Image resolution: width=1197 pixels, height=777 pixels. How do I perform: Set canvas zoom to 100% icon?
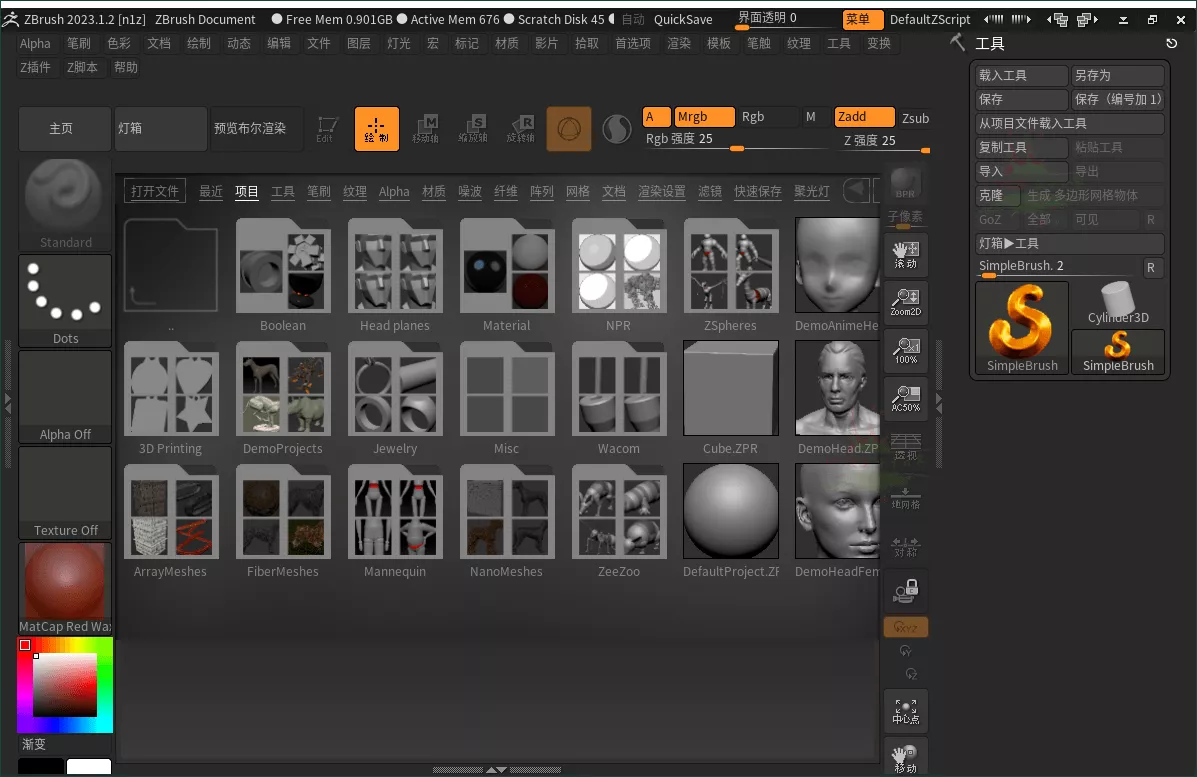(905, 350)
